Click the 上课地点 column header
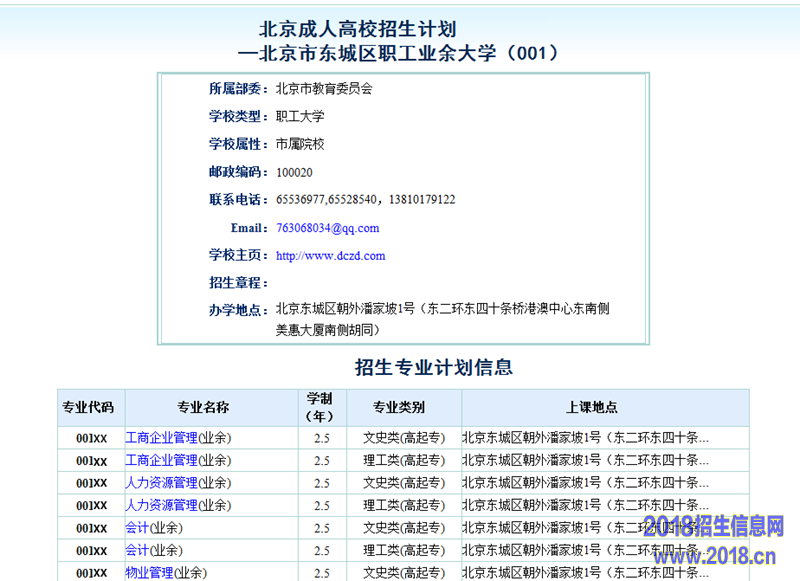Viewport: 800px width, 581px height. pyautogui.click(x=592, y=408)
